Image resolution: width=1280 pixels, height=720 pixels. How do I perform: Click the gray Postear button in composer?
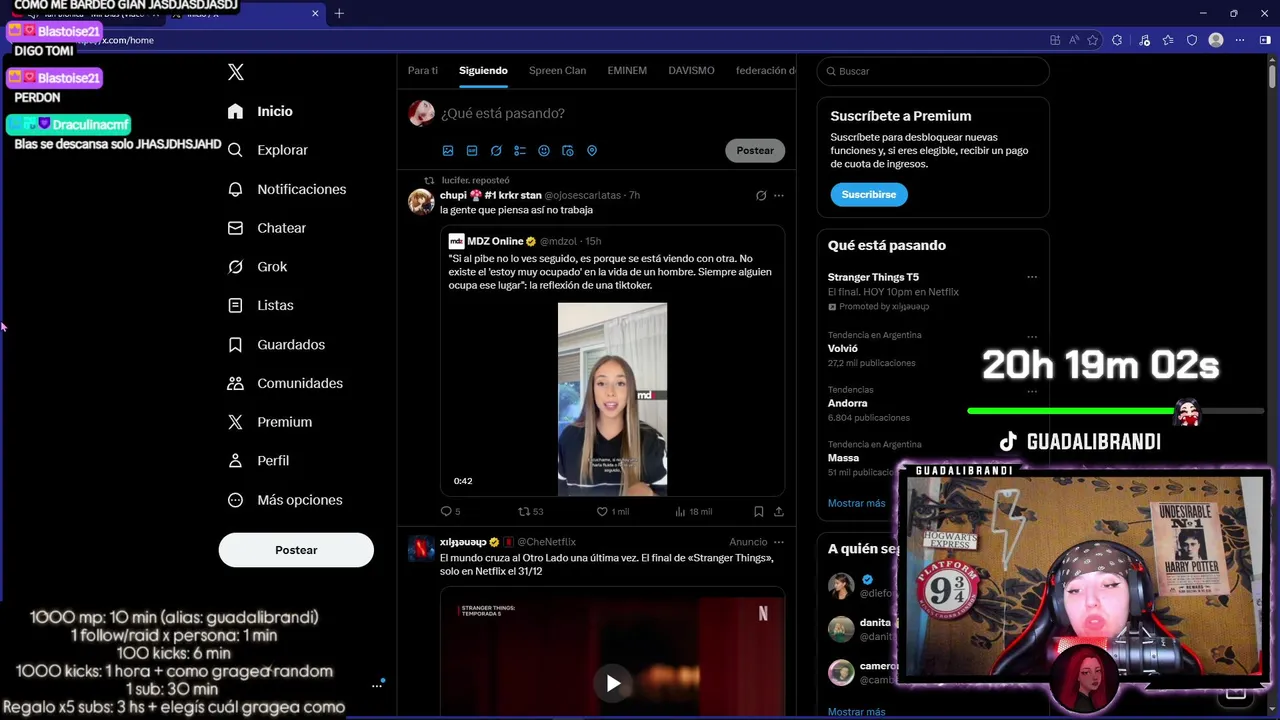click(755, 151)
